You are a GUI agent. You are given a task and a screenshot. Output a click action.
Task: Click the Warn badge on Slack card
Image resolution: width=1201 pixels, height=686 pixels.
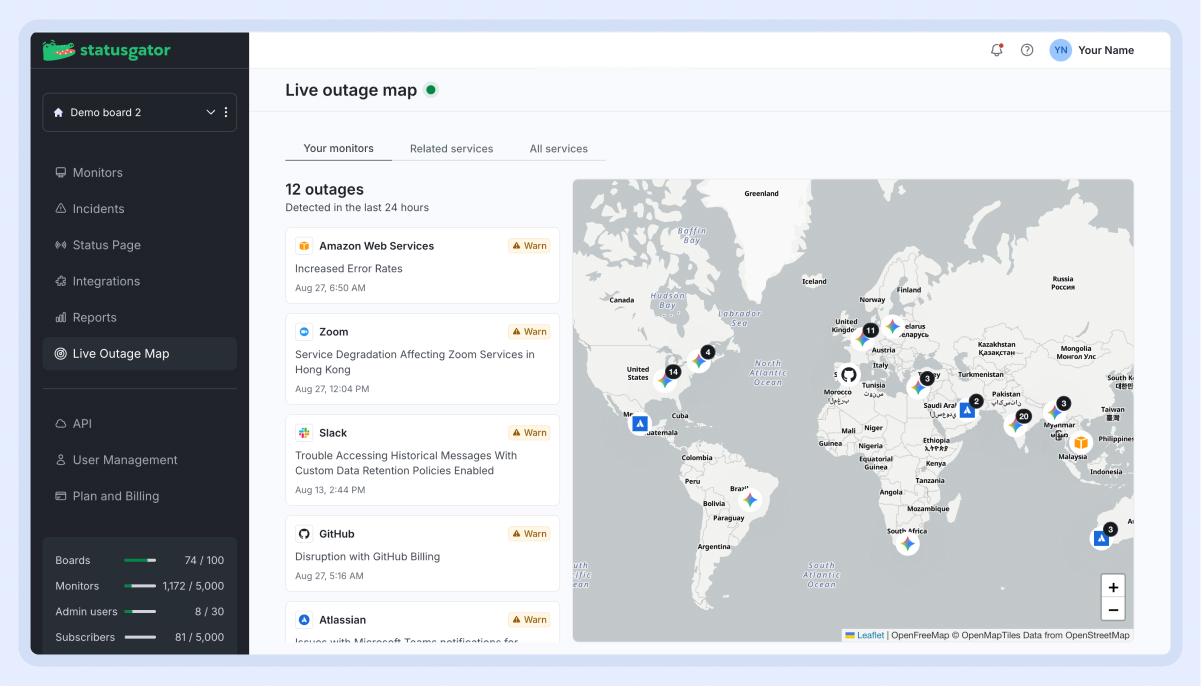pos(529,433)
